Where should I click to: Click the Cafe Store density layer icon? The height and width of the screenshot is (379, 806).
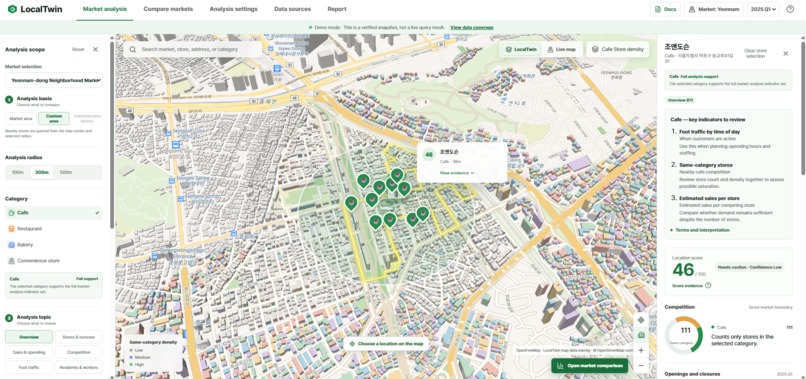[595, 49]
